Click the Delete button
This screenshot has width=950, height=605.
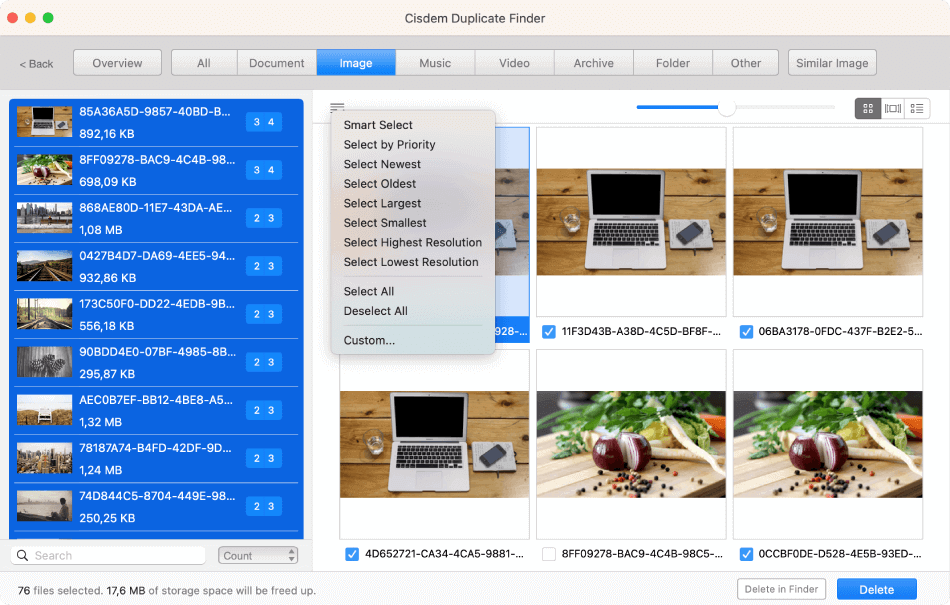click(x=876, y=588)
